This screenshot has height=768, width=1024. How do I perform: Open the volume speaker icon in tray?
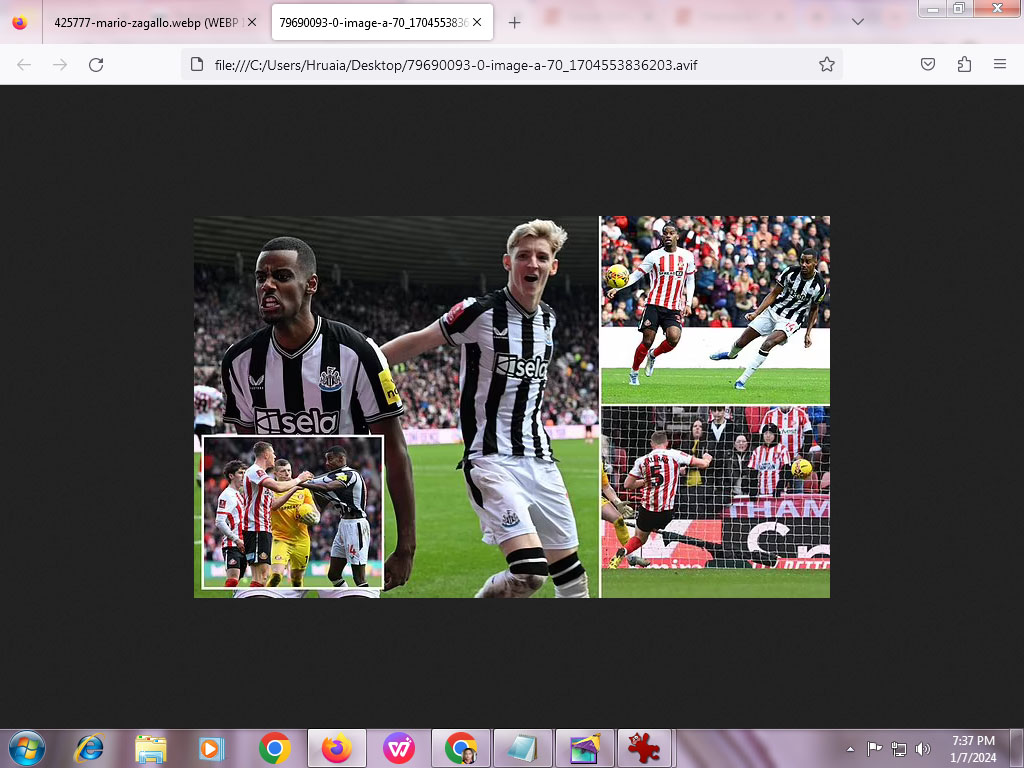click(922, 748)
